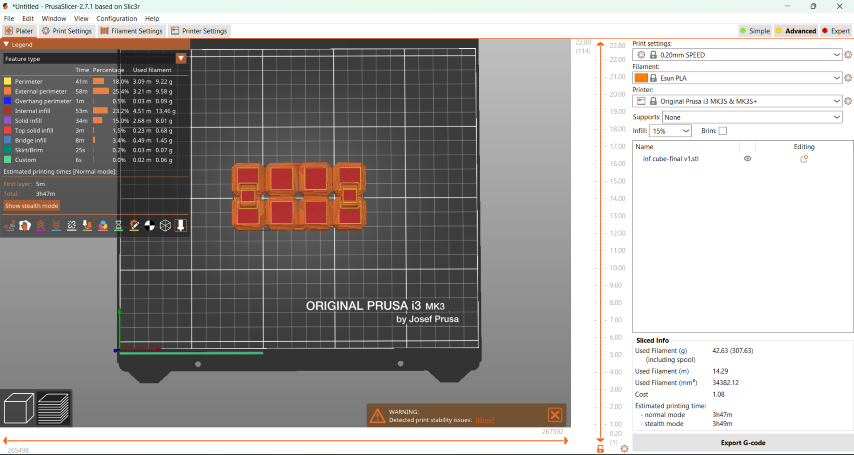Switch to the Print Settings tab
The image size is (854, 455).
click(67, 31)
